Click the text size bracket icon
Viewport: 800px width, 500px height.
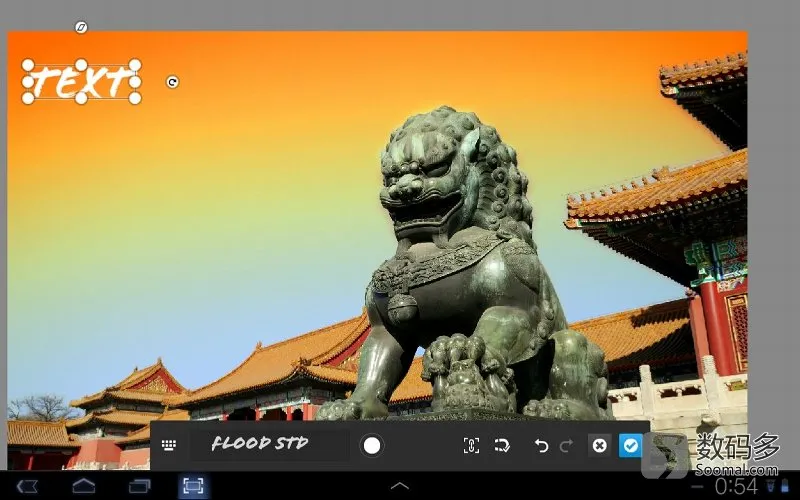[471, 445]
